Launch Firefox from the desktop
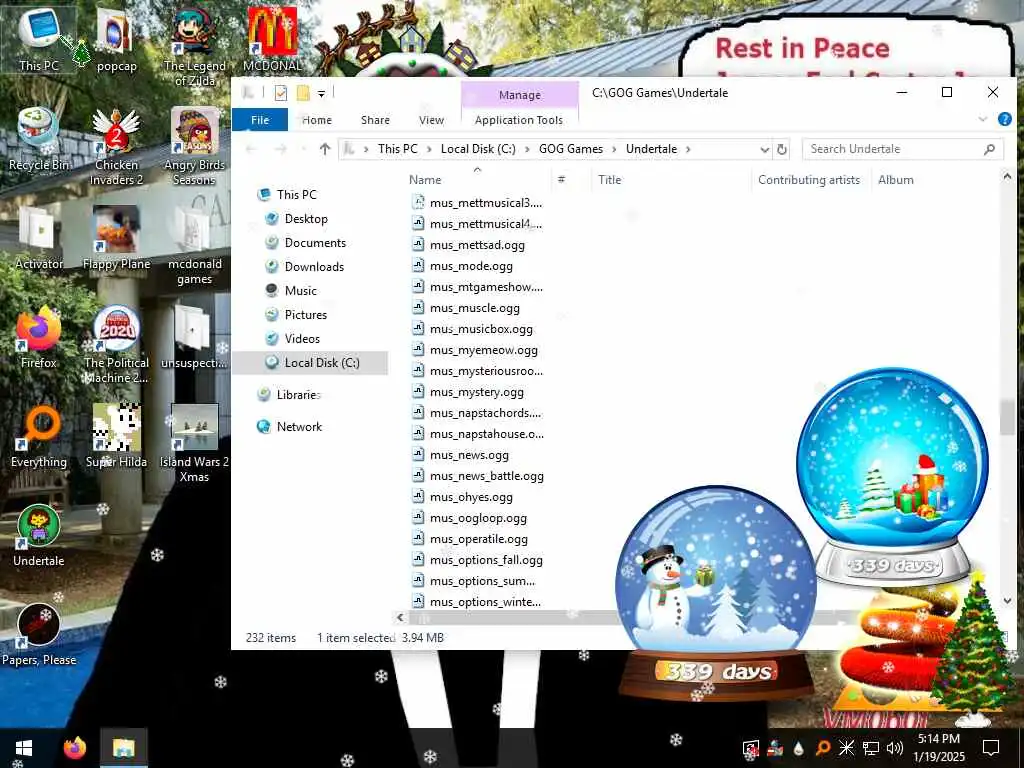The width and height of the screenshot is (1024, 768). (39, 337)
